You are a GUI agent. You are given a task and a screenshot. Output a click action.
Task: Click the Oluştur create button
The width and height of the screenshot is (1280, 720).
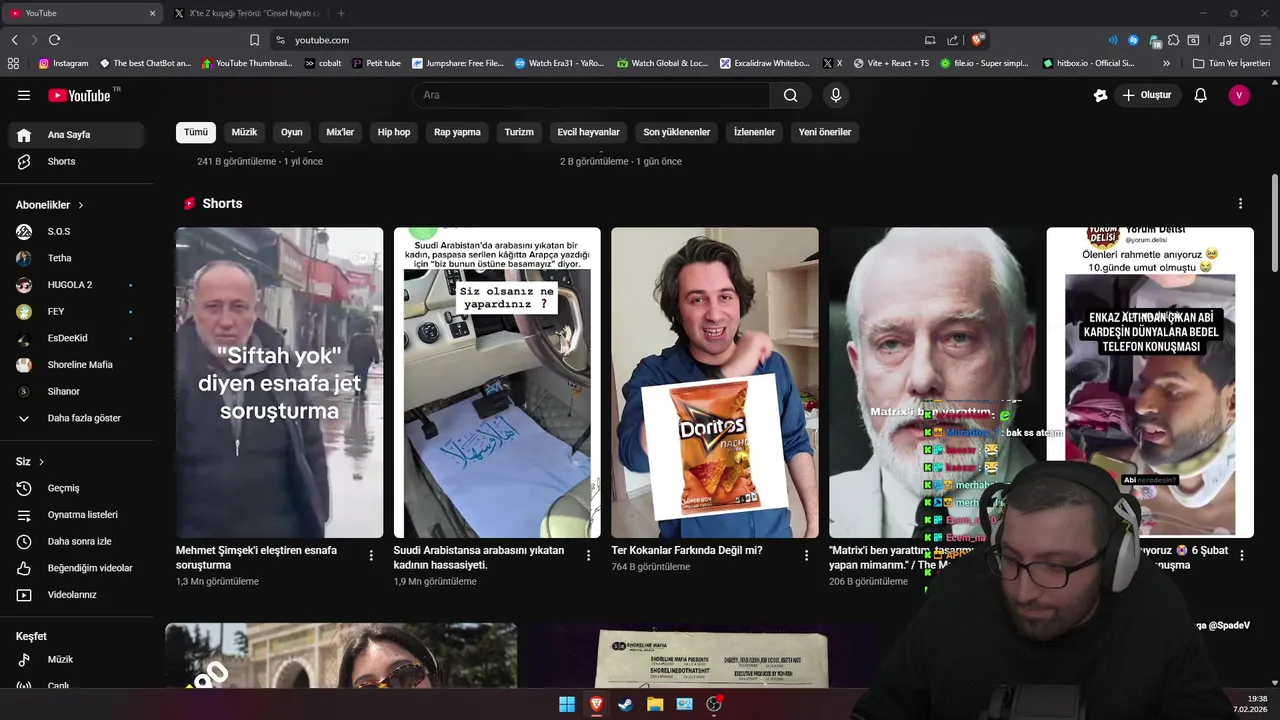click(1147, 95)
